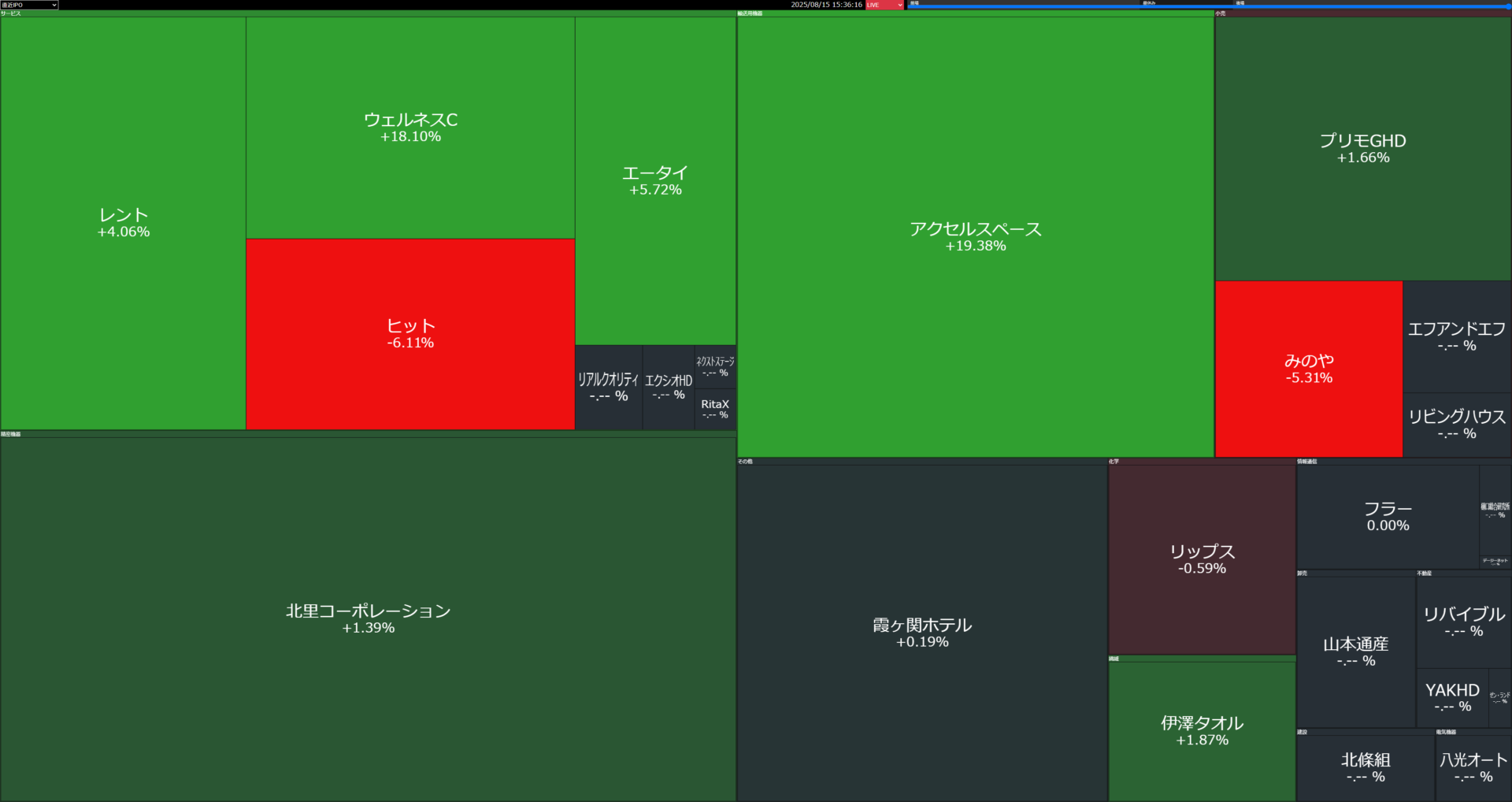
Task: Select the アクセルスペース +19.38% tile
Action: tap(976, 236)
